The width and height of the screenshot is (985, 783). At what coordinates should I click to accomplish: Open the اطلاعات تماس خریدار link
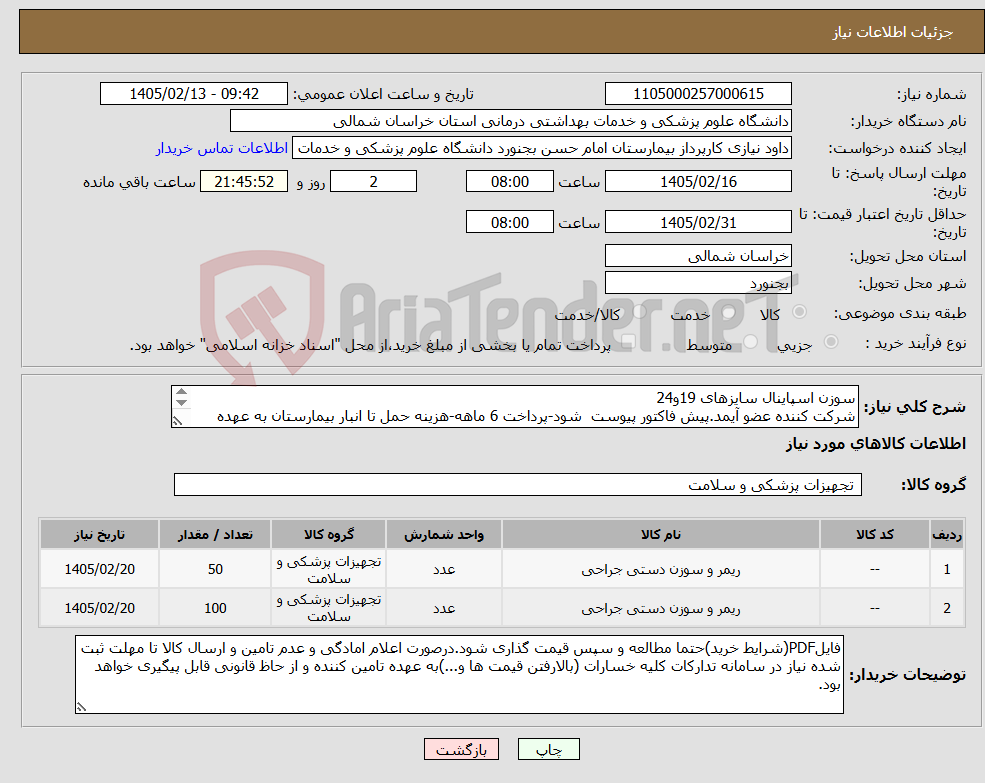222,148
